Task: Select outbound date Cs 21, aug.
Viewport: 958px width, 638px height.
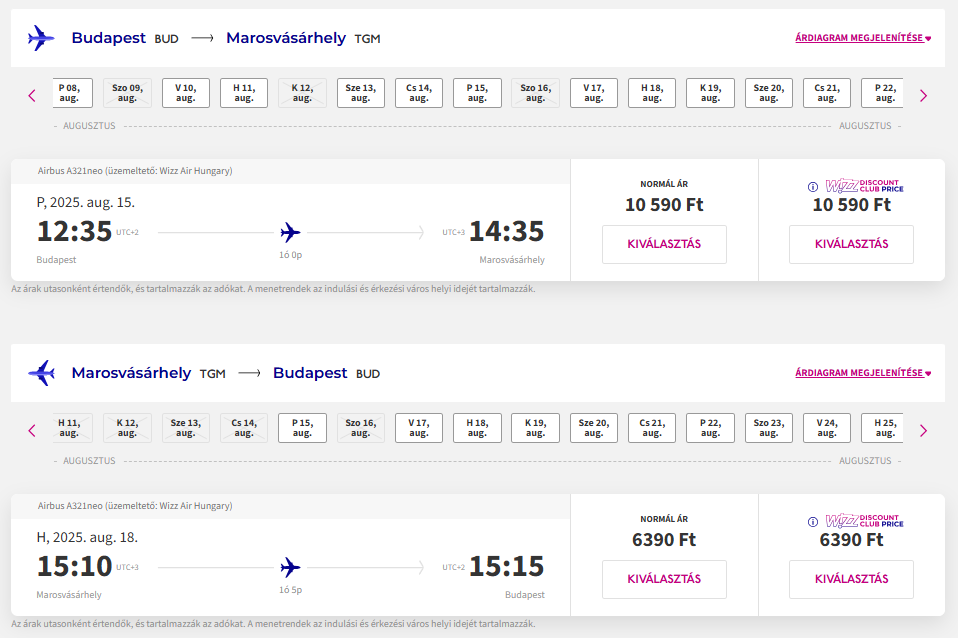Action: (x=827, y=93)
